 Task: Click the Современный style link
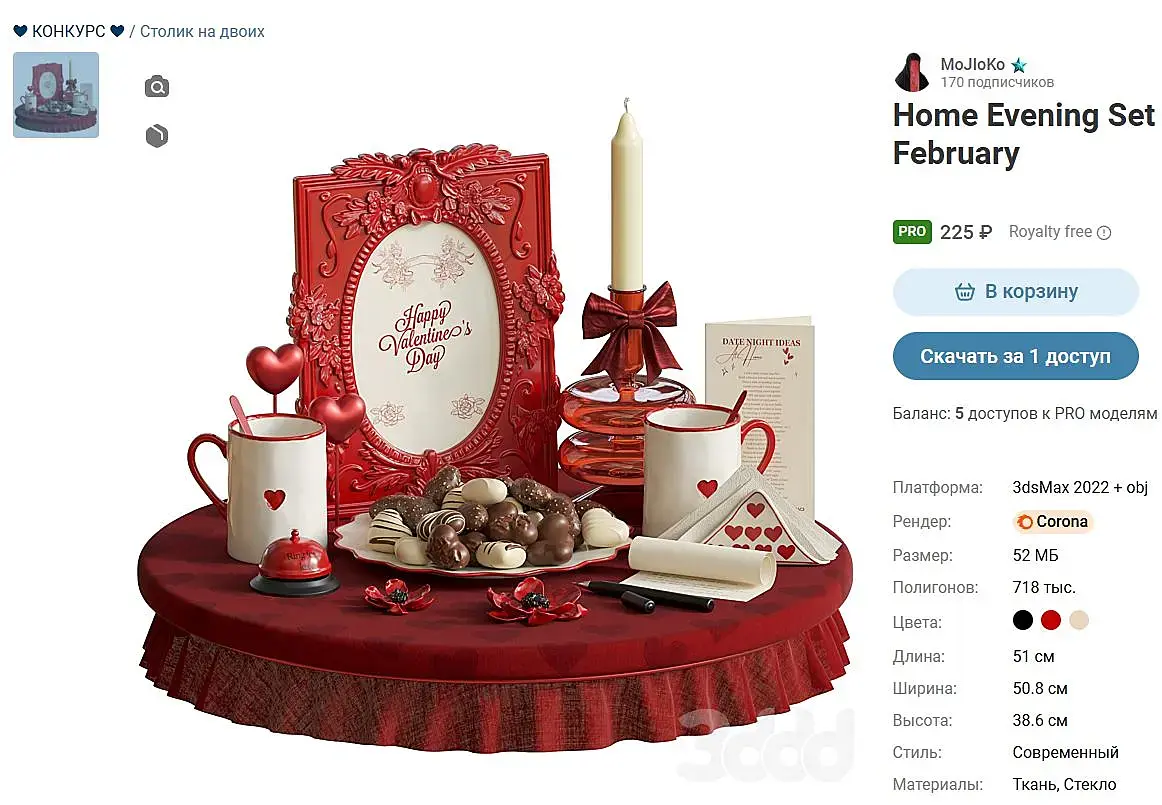click(1065, 752)
